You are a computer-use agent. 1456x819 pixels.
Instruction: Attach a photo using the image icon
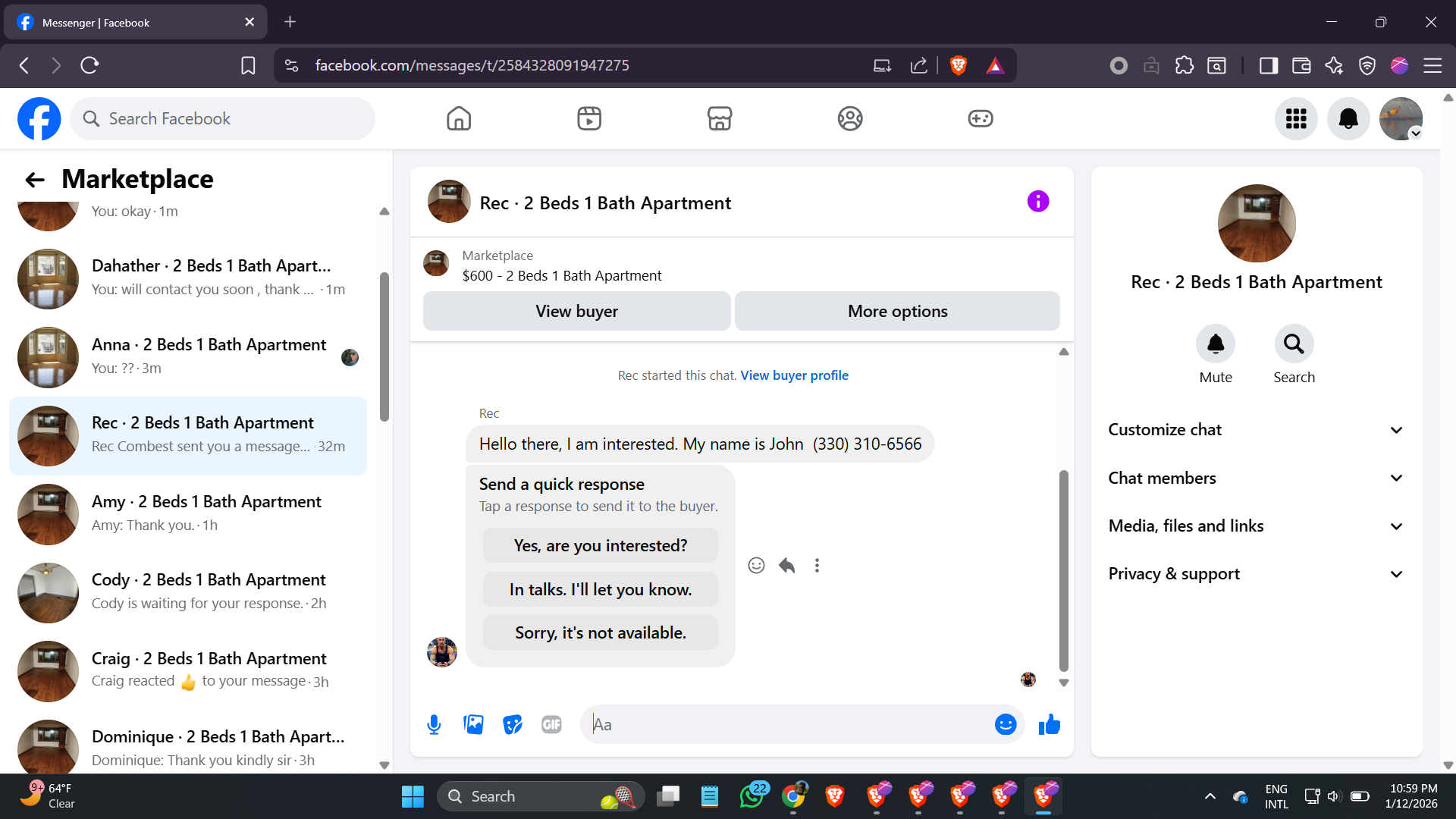pyautogui.click(x=473, y=725)
